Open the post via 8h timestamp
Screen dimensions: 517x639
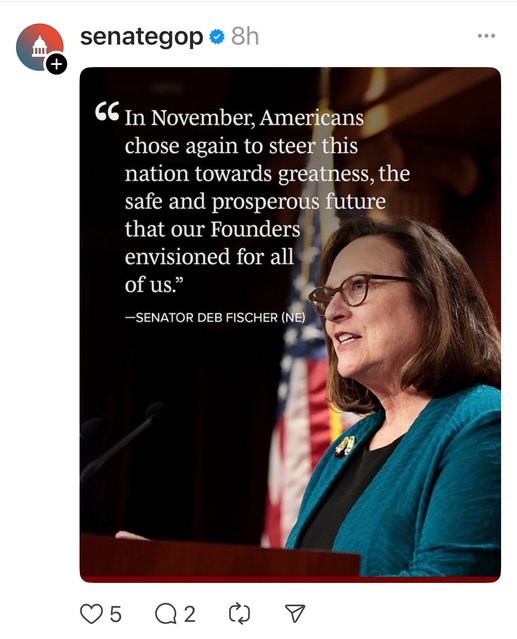click(x=245, y=37)
